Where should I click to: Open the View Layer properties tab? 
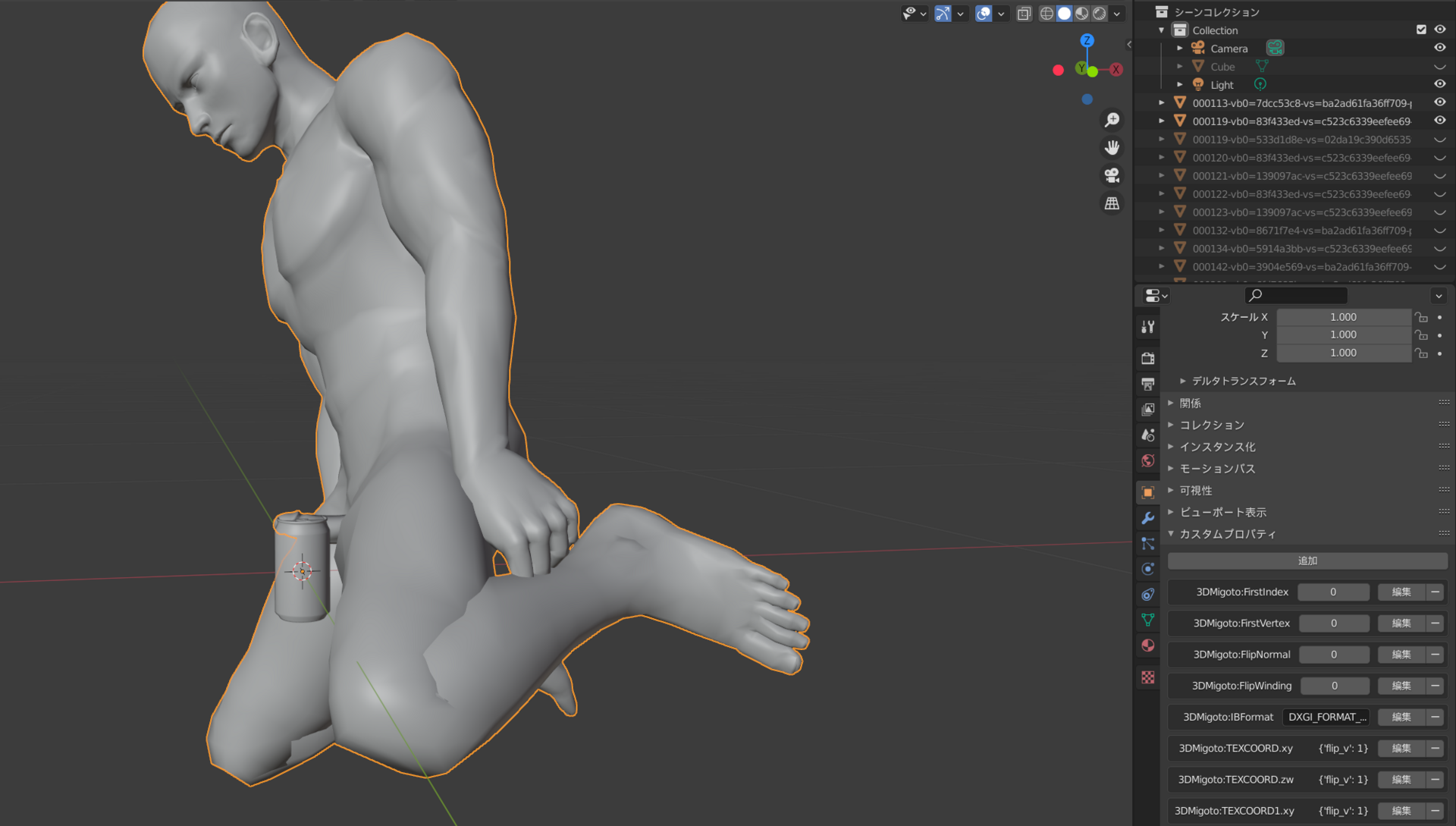click(x=1147, y=410)
